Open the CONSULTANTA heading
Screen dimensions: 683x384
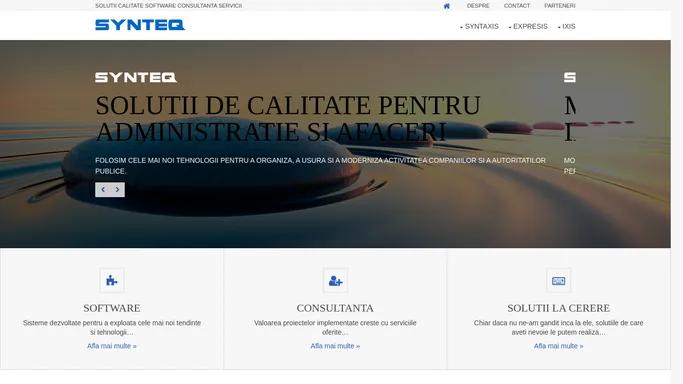click(335, 308)
